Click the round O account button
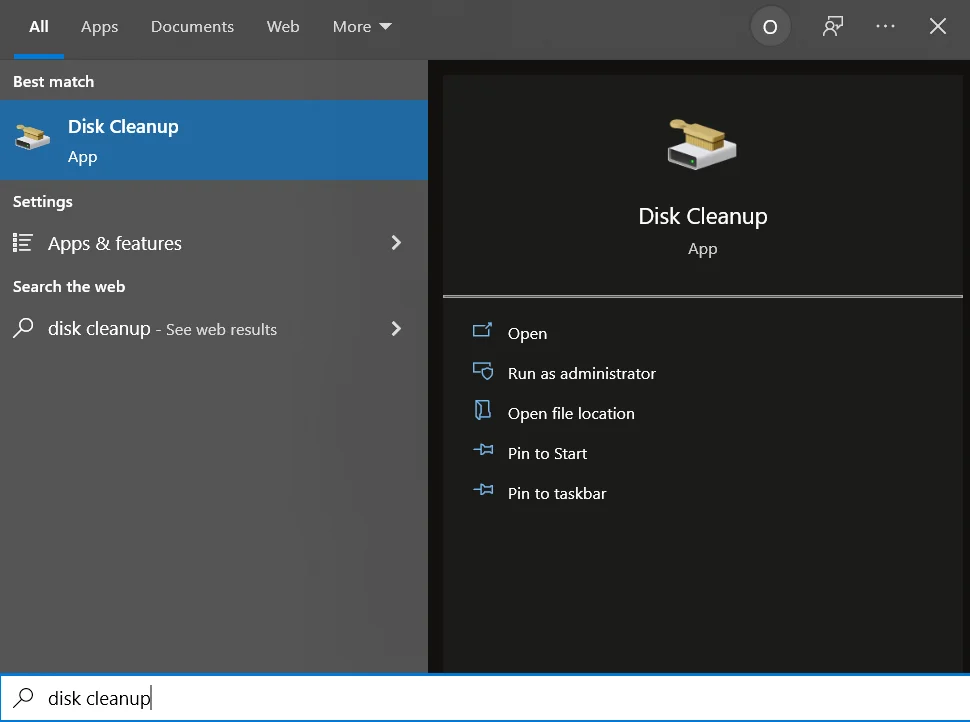The width and height of the screenshot is (970, 722). click(x=770, y=27)
